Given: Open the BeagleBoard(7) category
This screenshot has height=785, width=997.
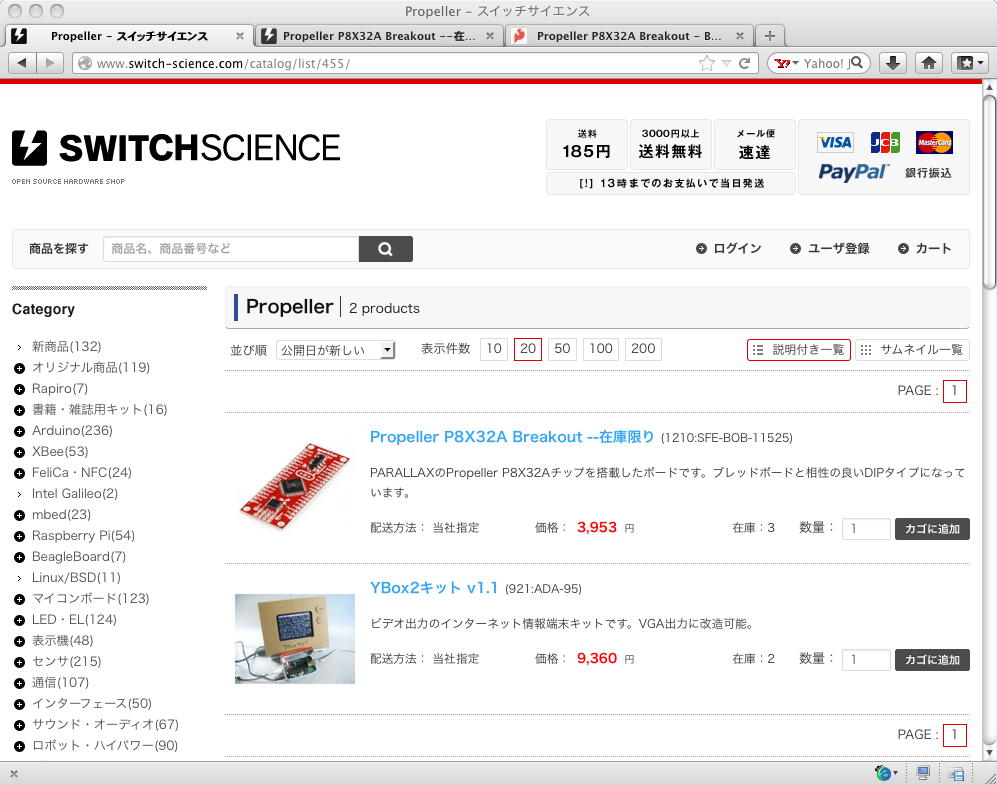Looking at the screenshot, I should [x=79, y=557].
